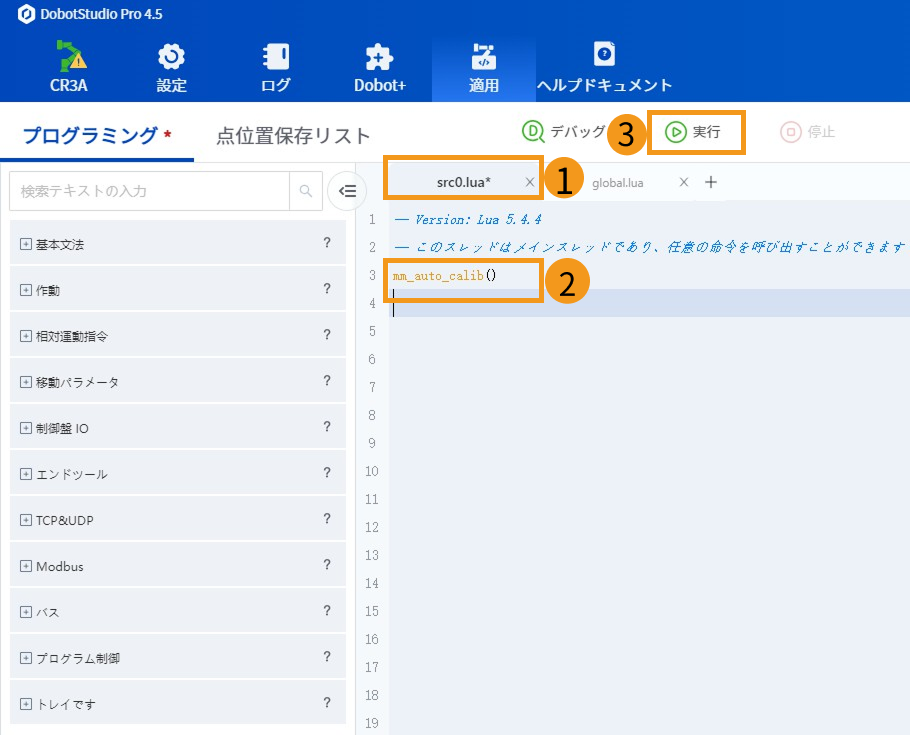Close the src0.lua tab
Screen dimensions: 910x735
pyautogui.click(x=529, y=182)
